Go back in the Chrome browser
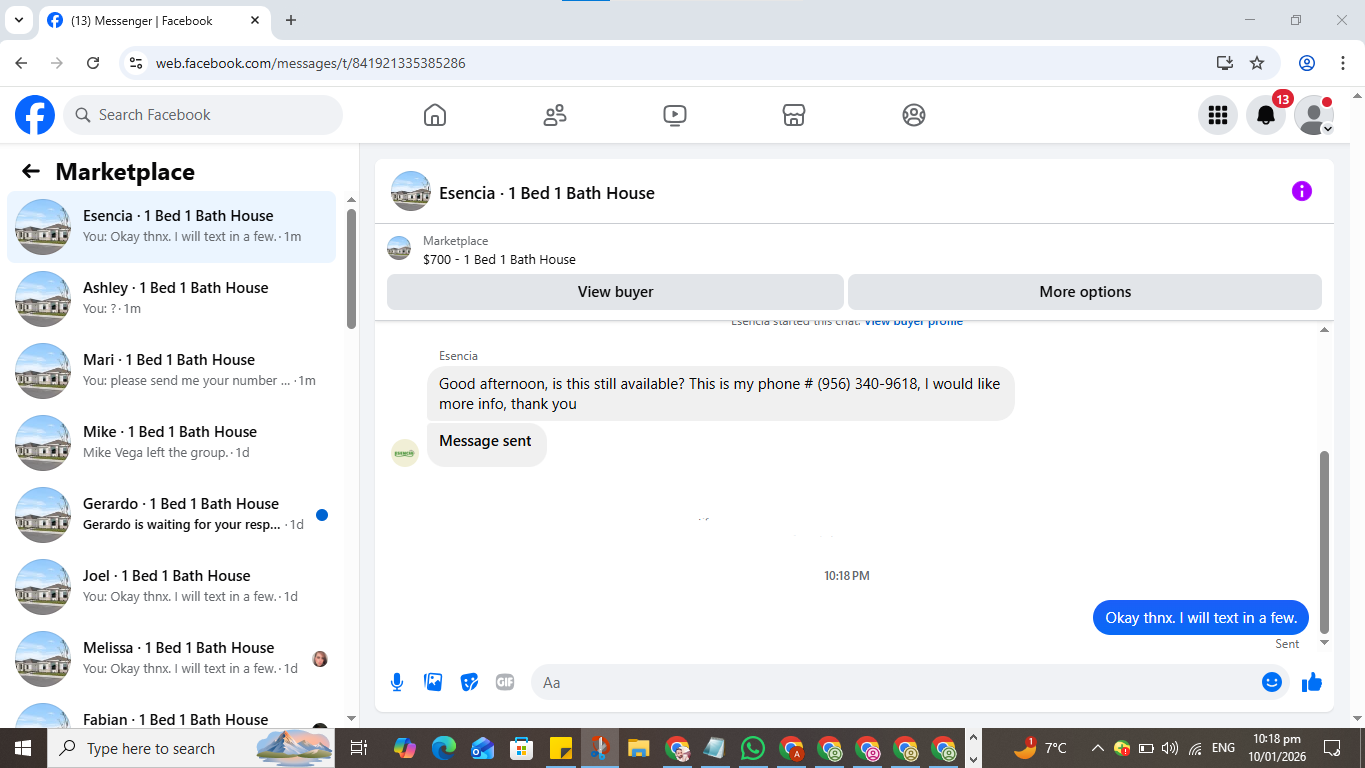 (x=21, y=63)
